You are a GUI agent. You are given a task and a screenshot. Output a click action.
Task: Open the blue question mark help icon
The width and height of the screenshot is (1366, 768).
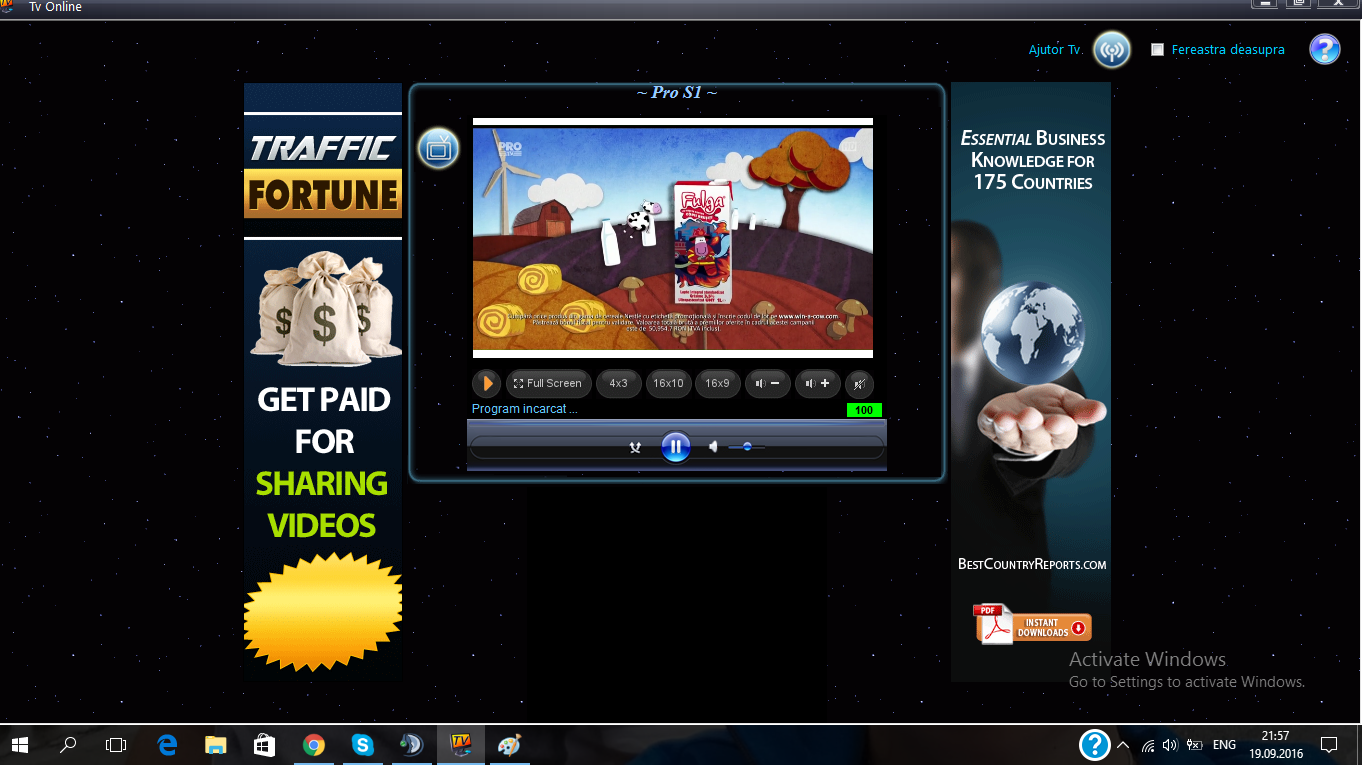click(1324, 49)
